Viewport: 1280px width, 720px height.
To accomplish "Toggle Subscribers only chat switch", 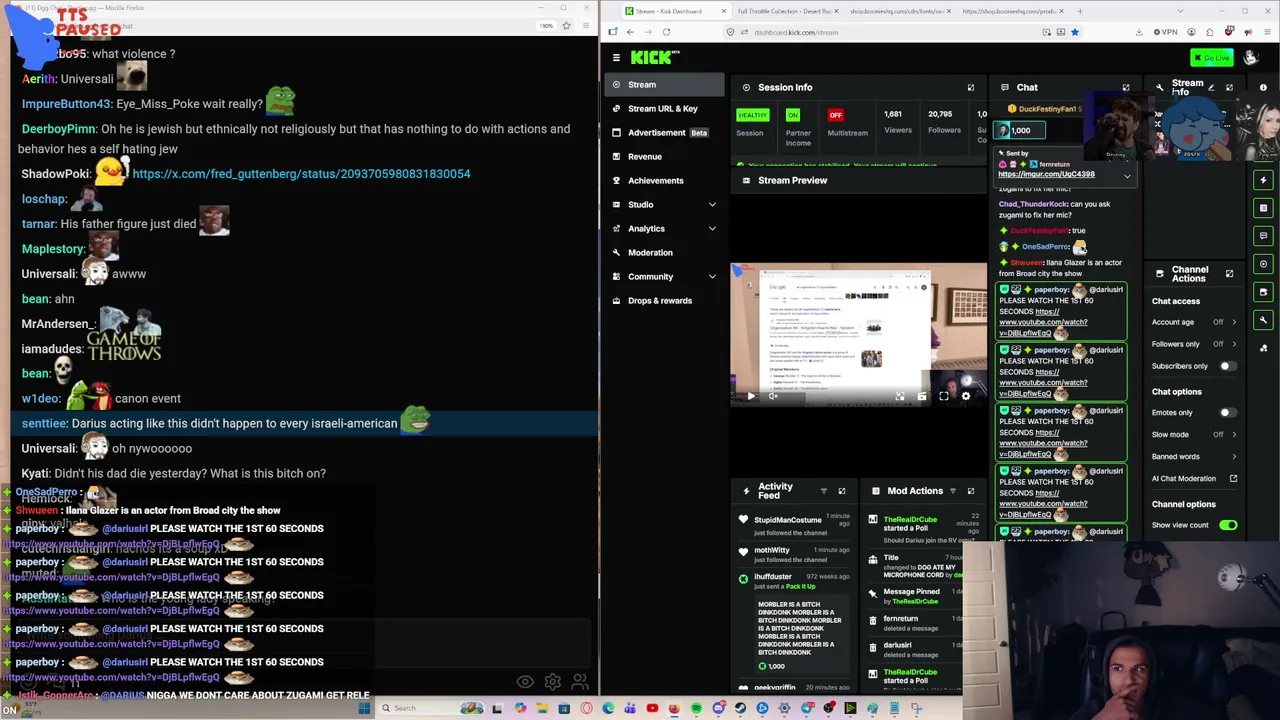I will (x=1228, y=366).
